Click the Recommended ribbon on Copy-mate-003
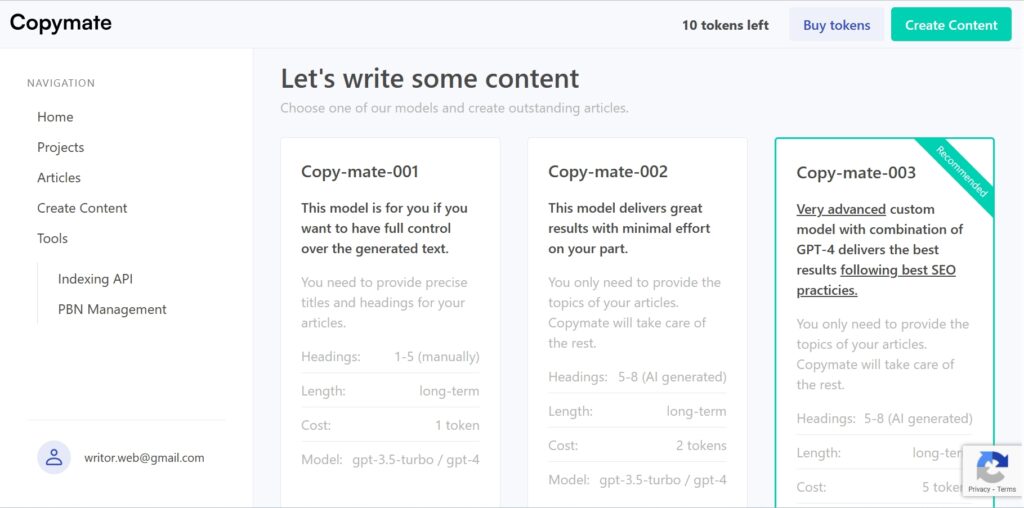Viewport: 1024px width, 508px height. click(x=961, y=172)
